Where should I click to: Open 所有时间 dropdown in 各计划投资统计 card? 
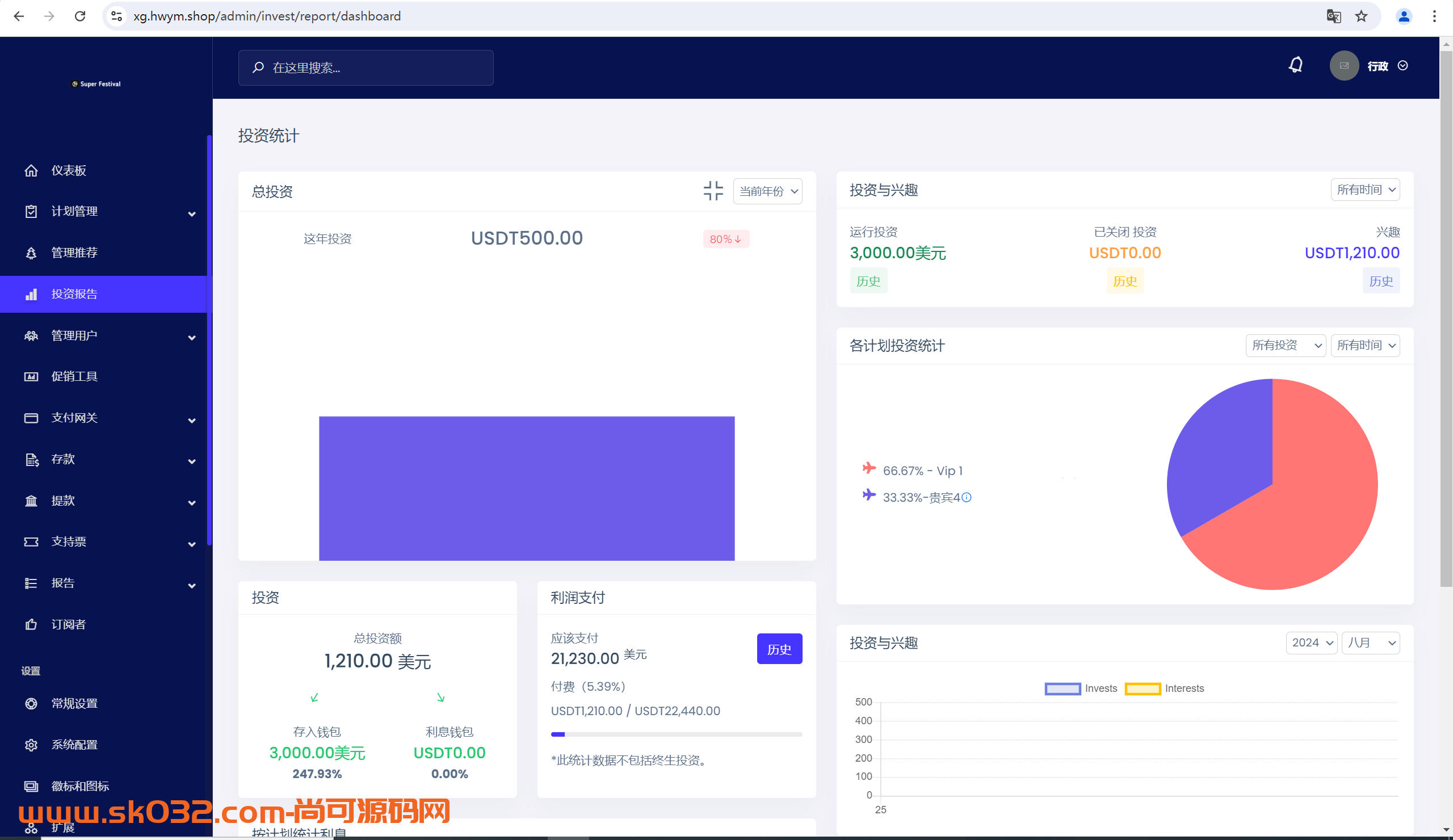[1366, 345]
